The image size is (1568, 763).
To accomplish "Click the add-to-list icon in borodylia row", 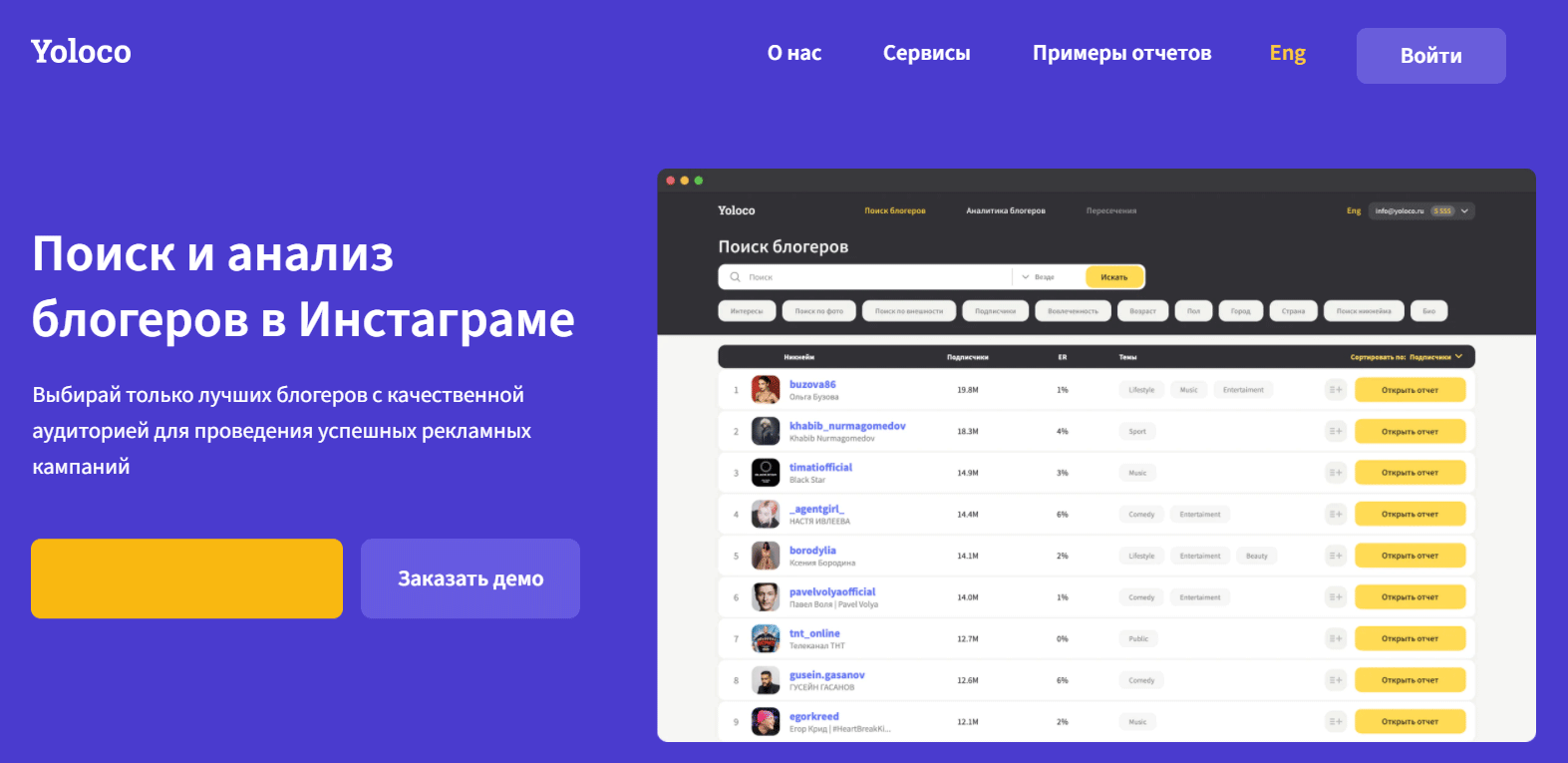I will point(1336,556).
